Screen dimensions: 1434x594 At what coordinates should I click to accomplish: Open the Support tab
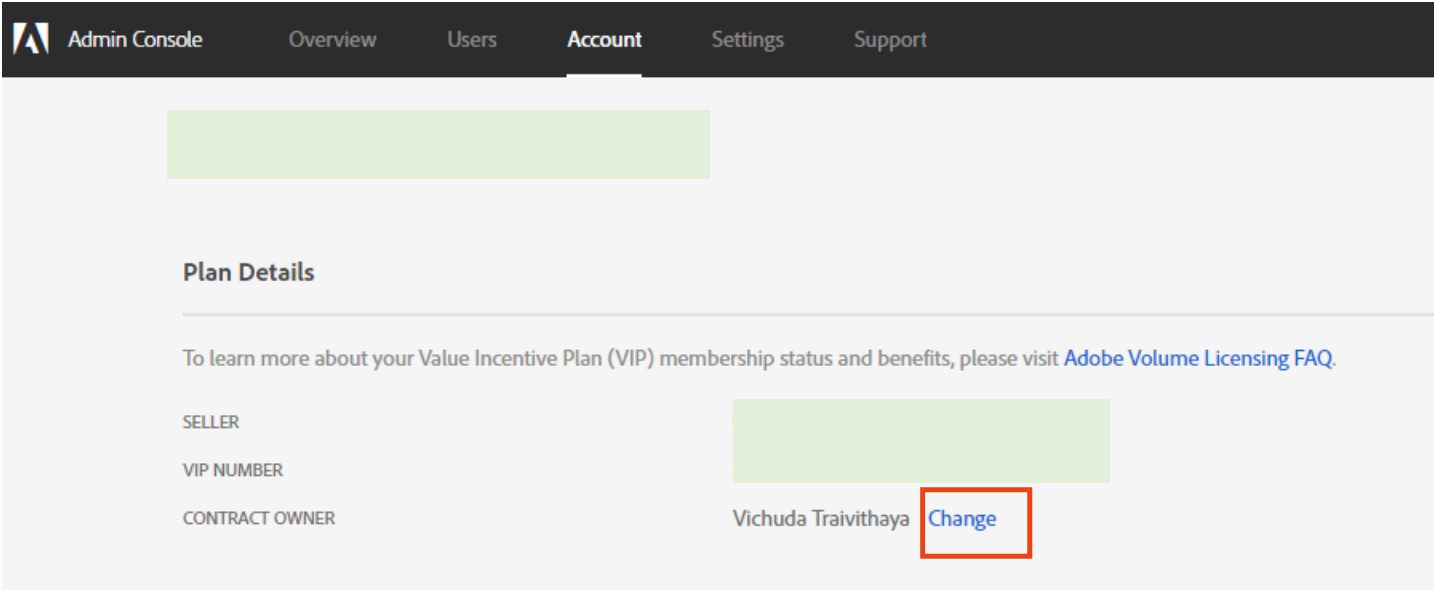point(890,40)
